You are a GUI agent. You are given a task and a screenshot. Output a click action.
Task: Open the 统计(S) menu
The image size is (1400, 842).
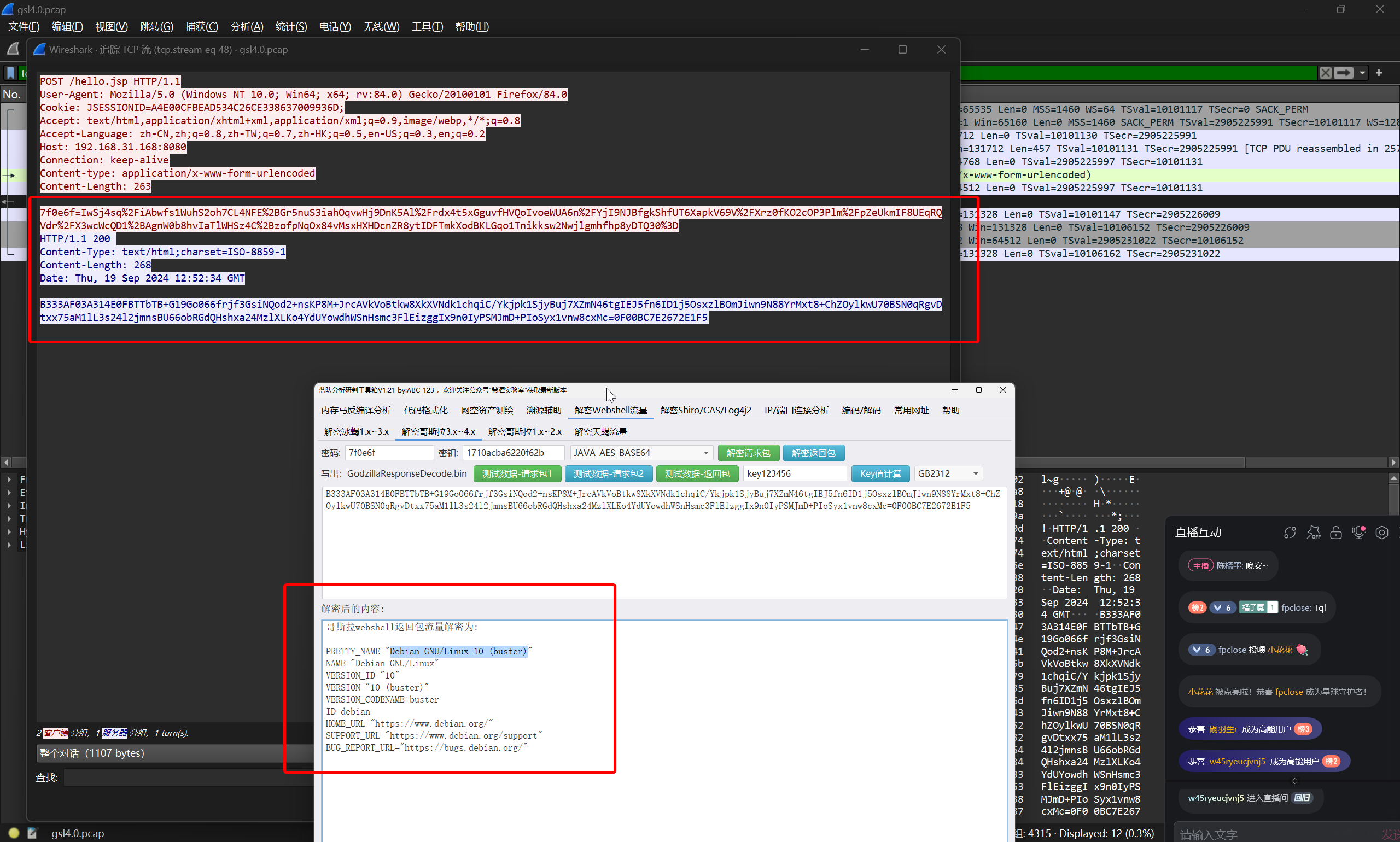[291, 27]
